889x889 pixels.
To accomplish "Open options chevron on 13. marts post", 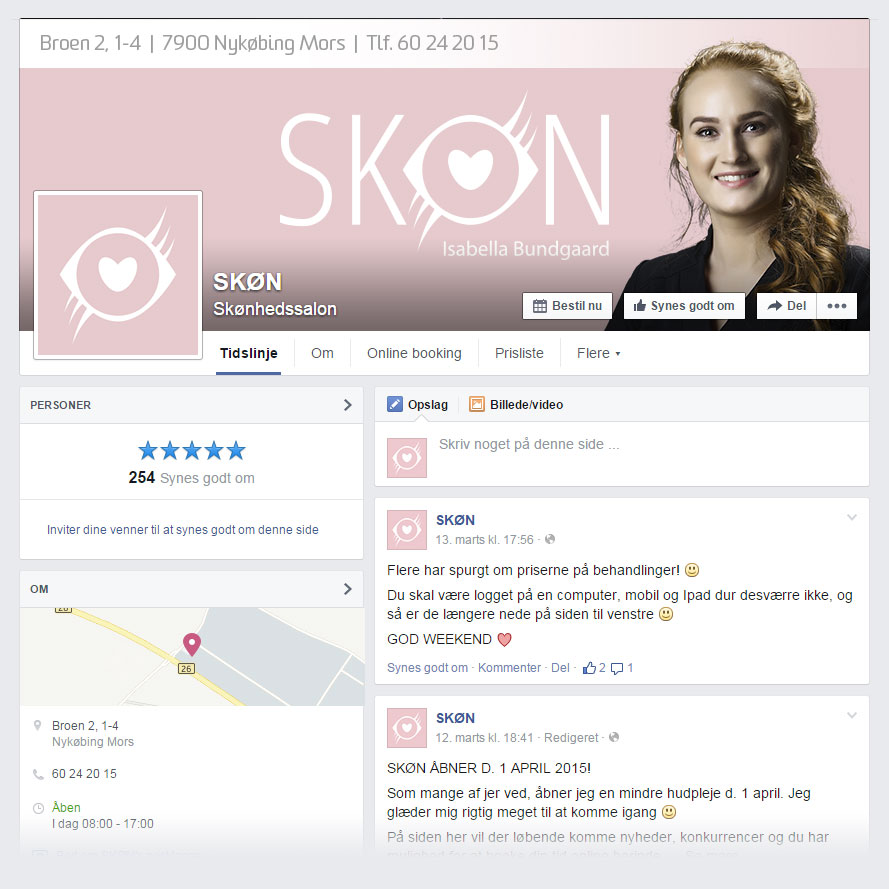I will coord(852,517).
